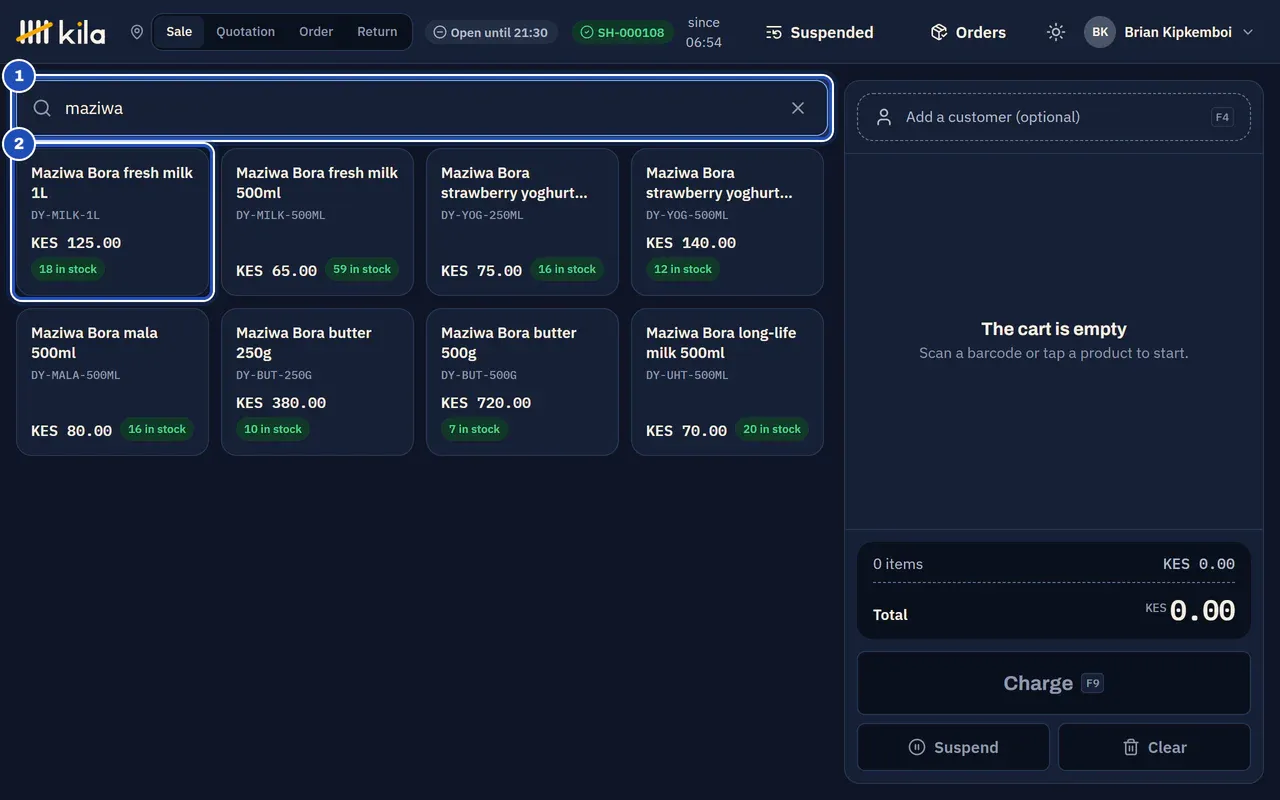Open the Orders view

(x=968, y=32)
